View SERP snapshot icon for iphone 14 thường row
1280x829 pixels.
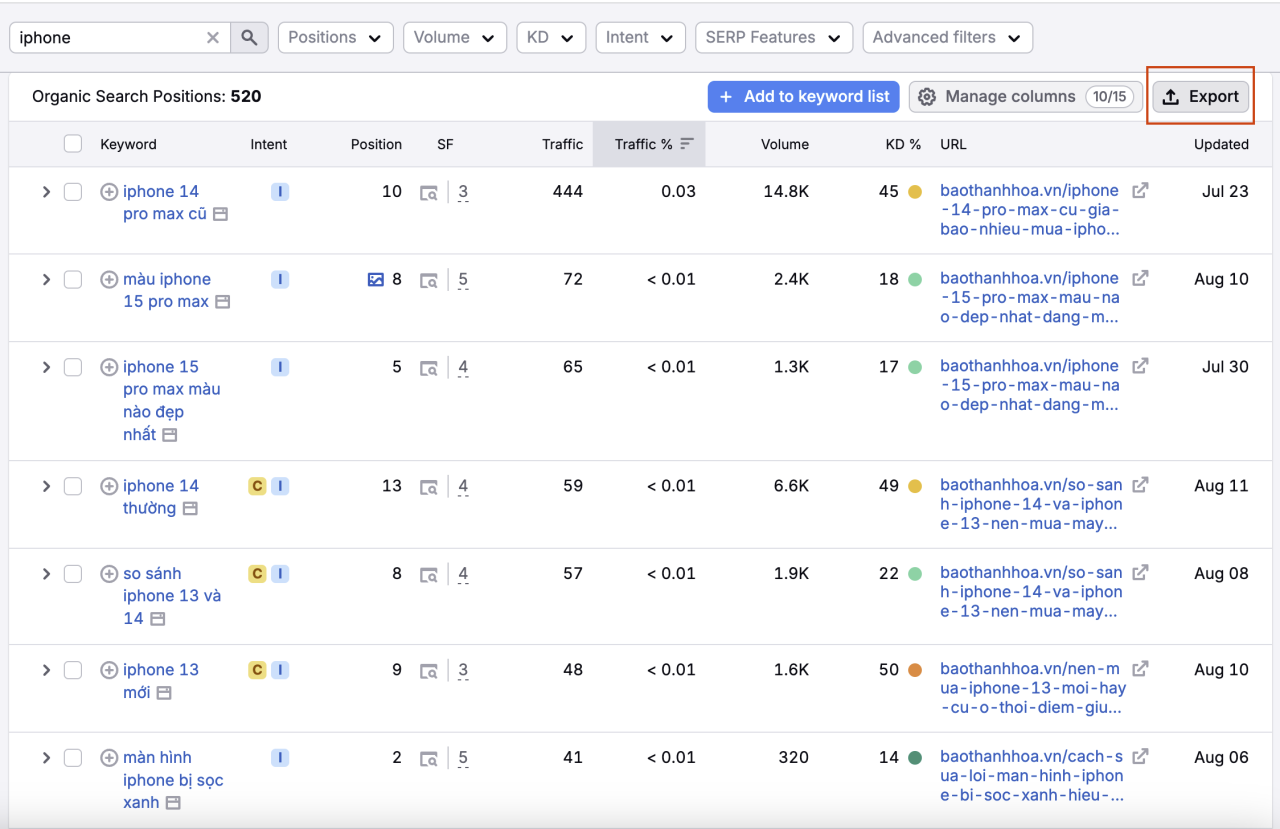tap(428, 487)
